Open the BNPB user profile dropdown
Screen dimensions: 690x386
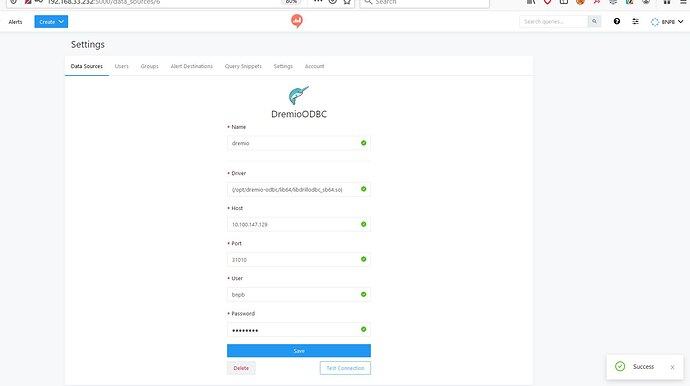click(667, 22)
